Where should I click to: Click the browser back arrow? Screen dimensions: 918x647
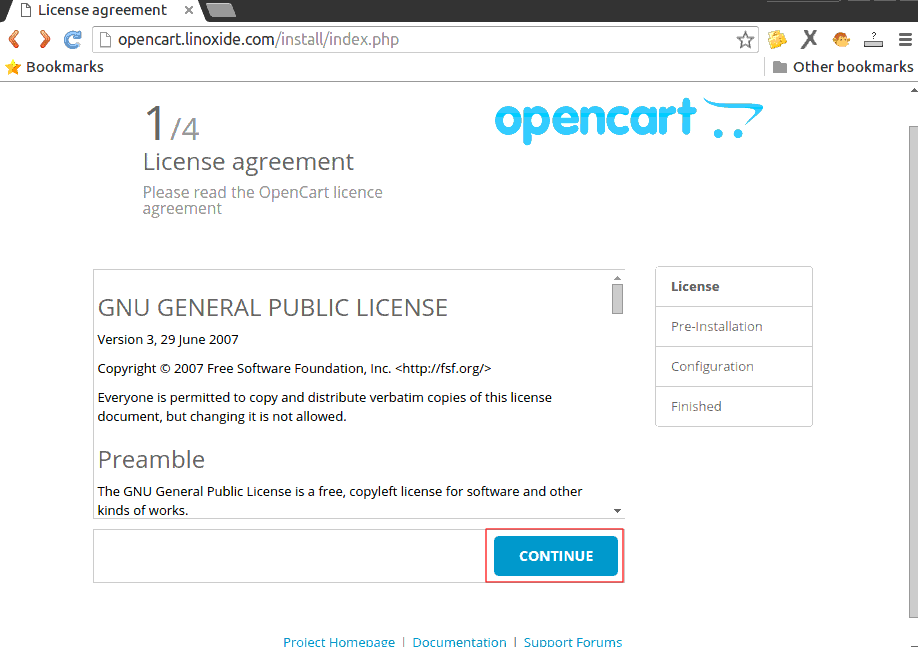[15, 39]
